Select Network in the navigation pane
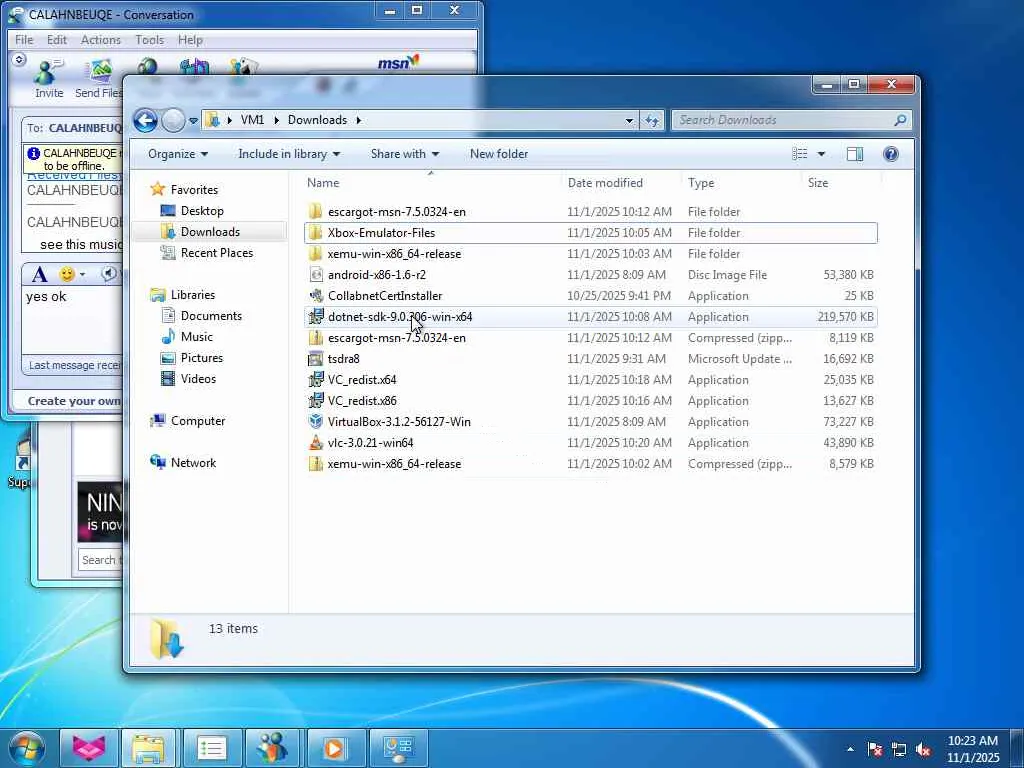The width and height of the screenshot is (1024, 768). point(193,462)
